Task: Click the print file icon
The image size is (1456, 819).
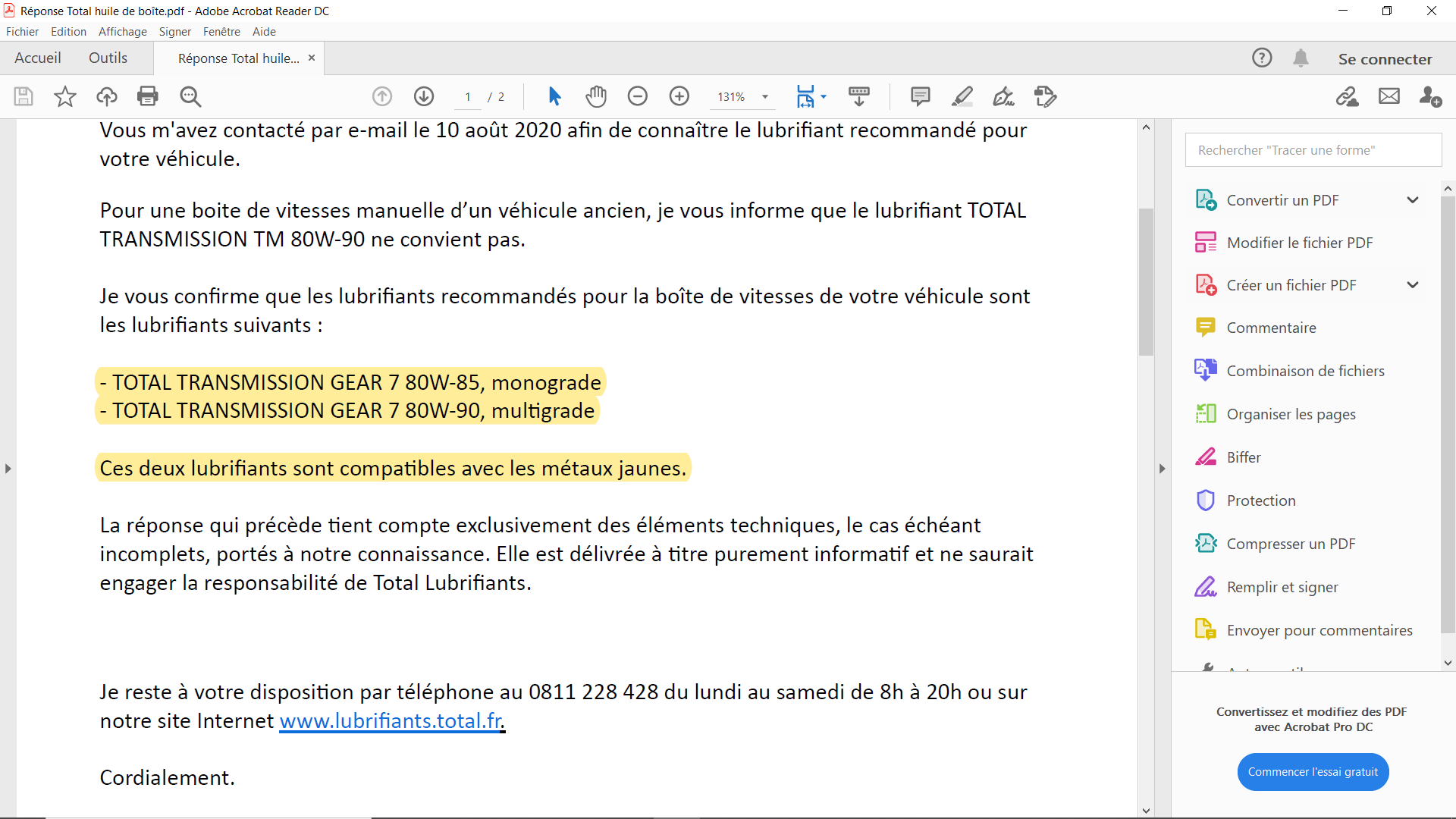Action: point(148,96)
